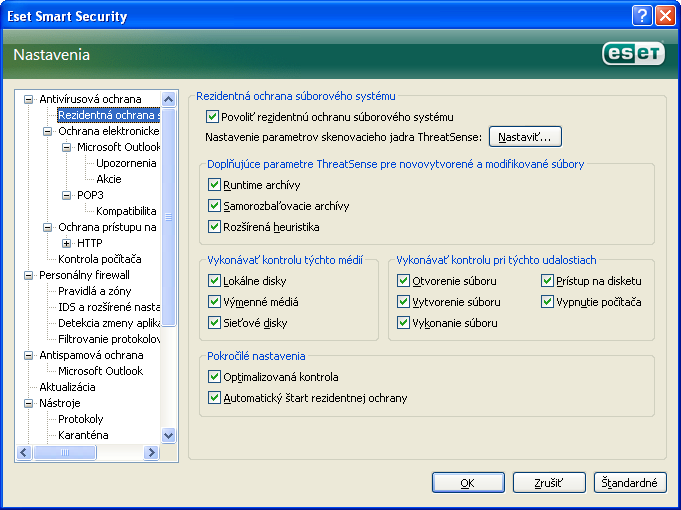Toggle Vypnutie počítača checkbox

pos(547,301)
